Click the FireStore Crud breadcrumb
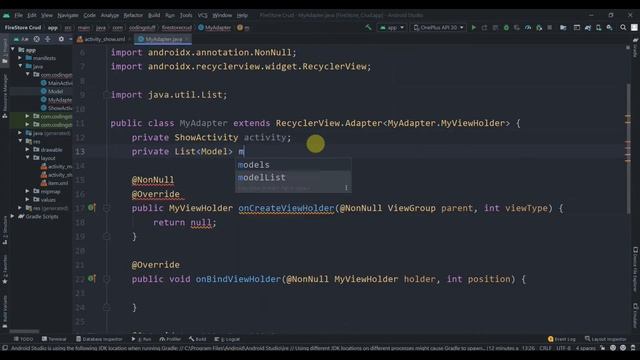Image resolution: width=640 pixels, height=360 pixels. click(x=23, y=28)
